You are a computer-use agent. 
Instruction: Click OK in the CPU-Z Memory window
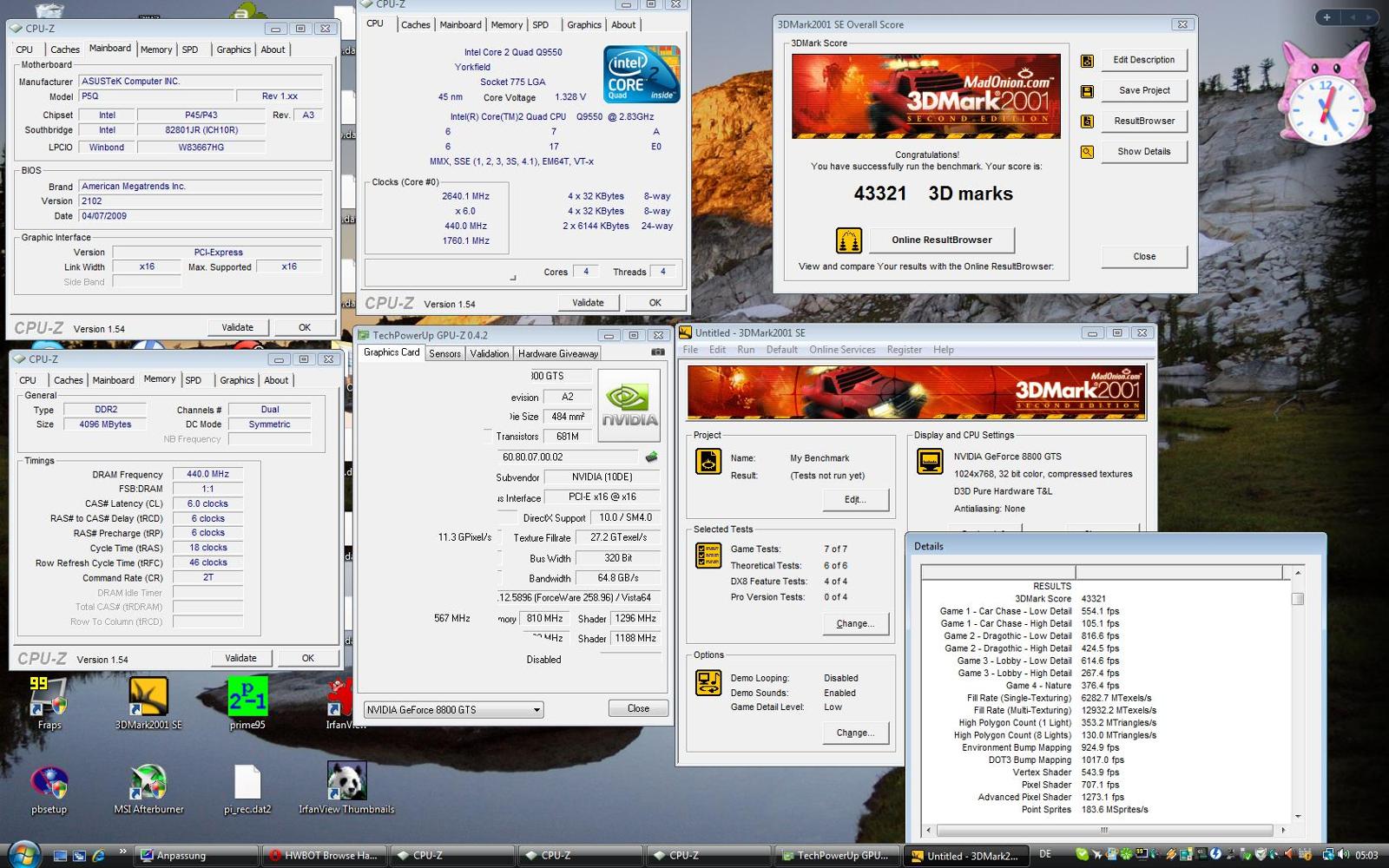(x=307, y=658)
